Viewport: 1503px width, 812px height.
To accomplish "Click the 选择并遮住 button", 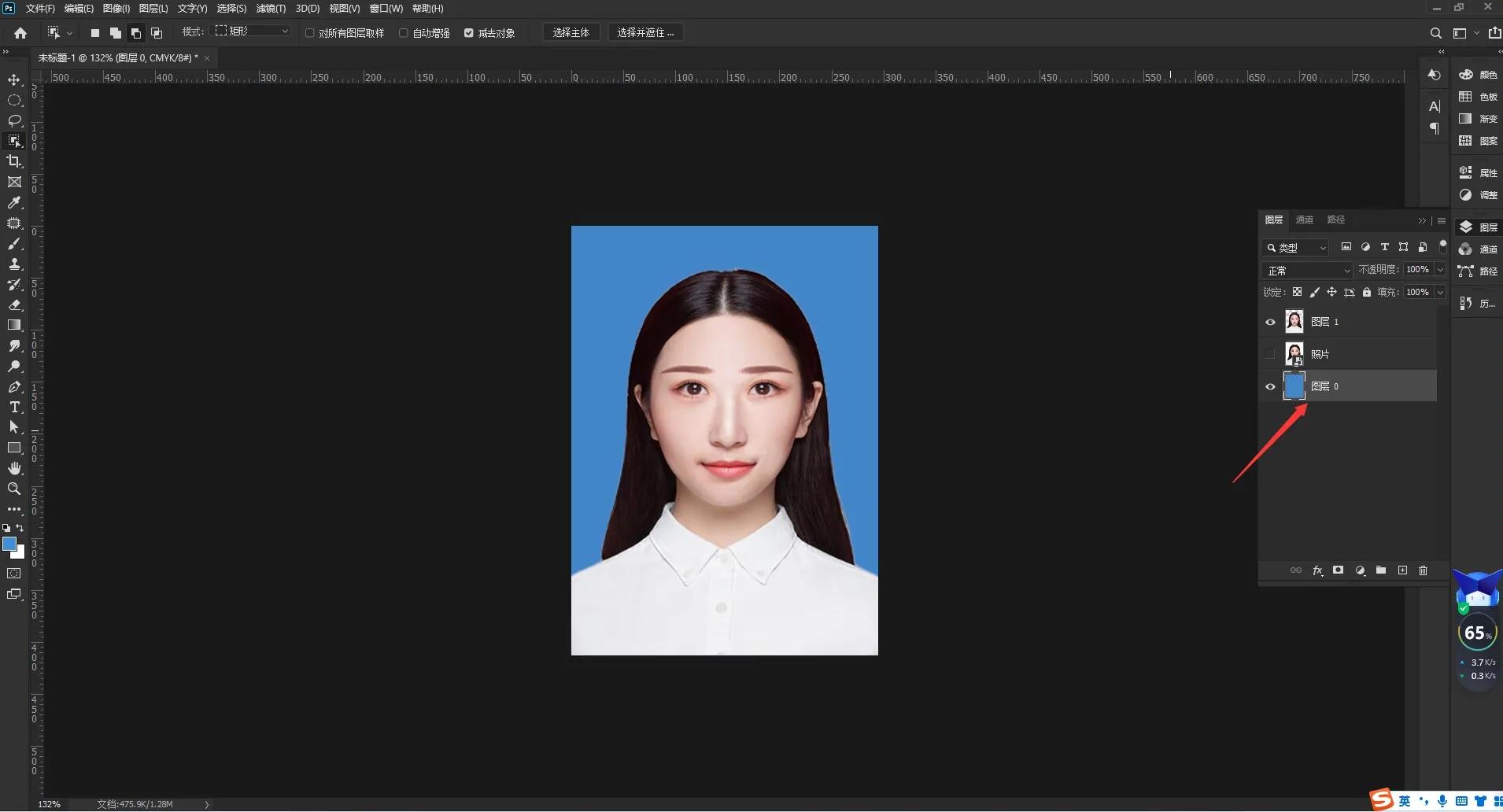I will pyautogui.click(x=645, y=32).
